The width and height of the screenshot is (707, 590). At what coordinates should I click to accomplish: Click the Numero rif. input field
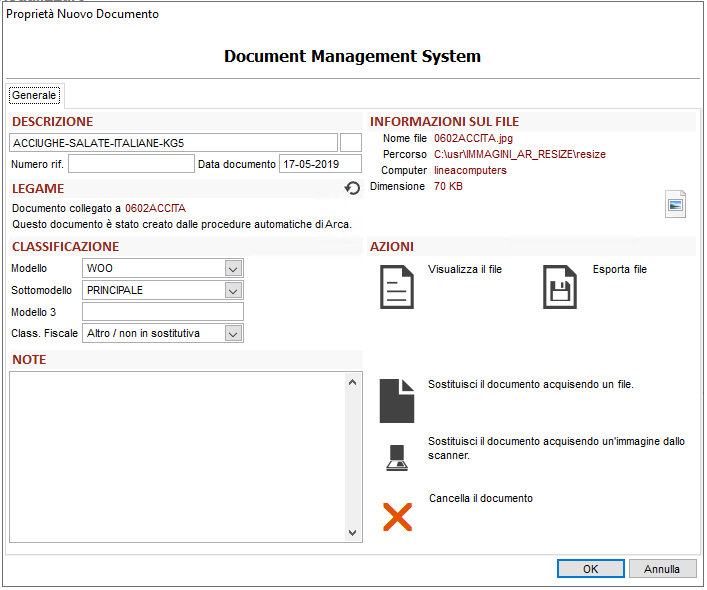pos(130,164)
